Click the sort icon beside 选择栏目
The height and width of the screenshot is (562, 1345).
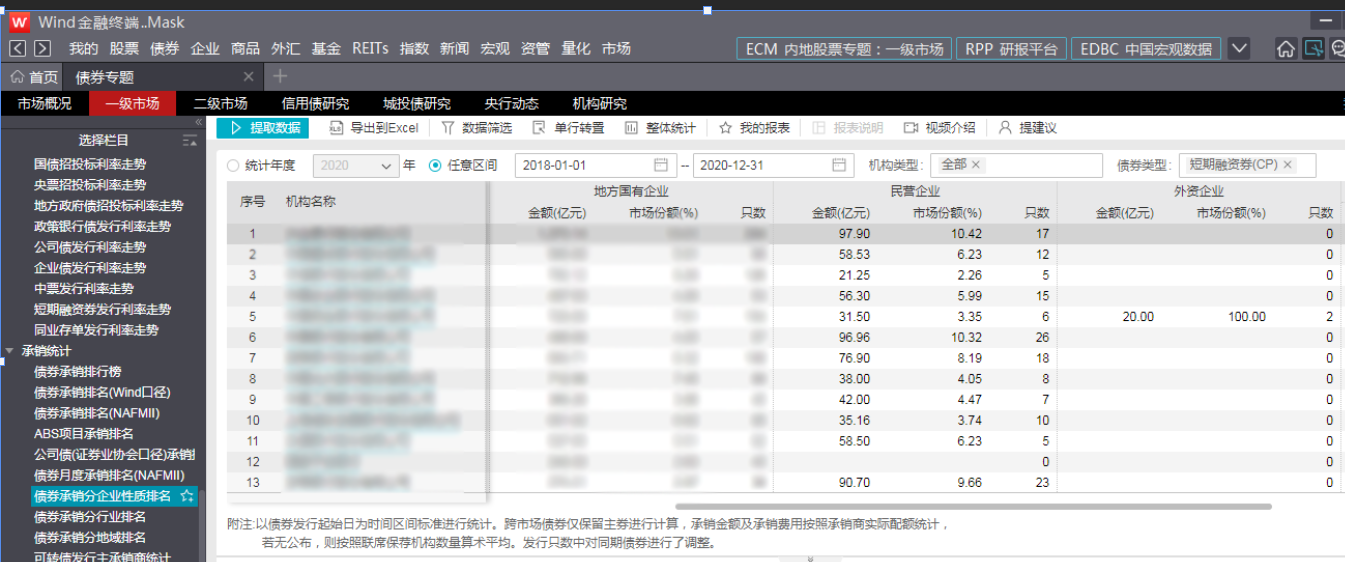190,140
